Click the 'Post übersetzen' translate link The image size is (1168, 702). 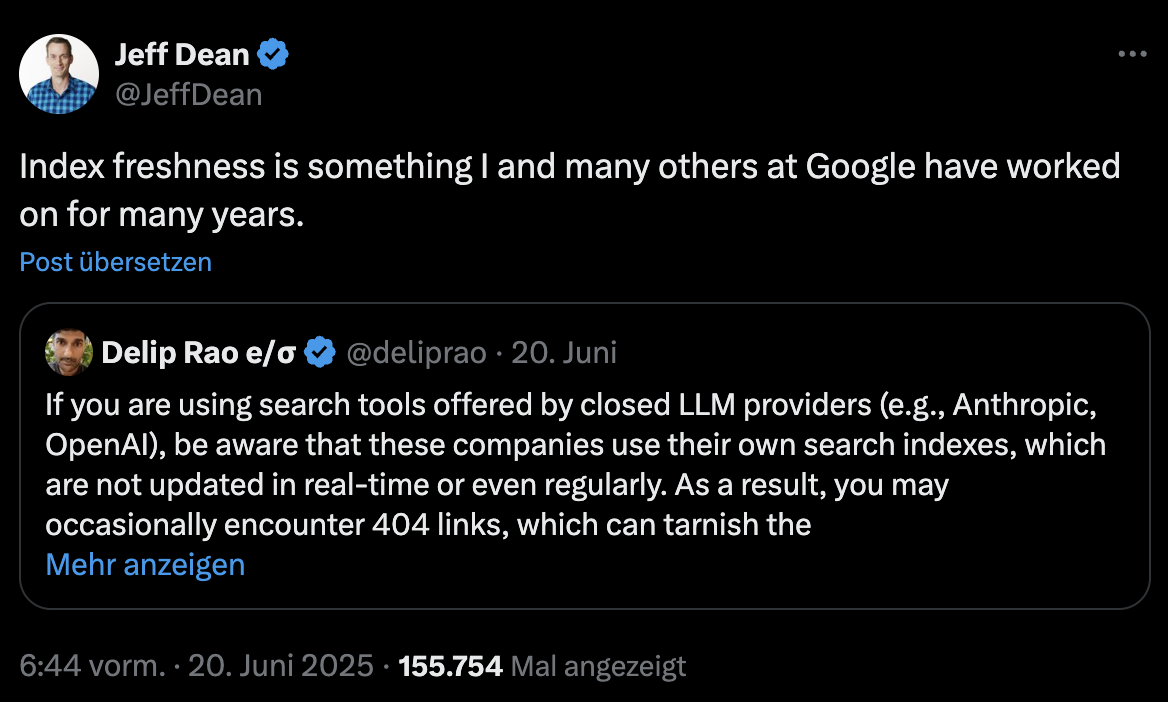115,262
